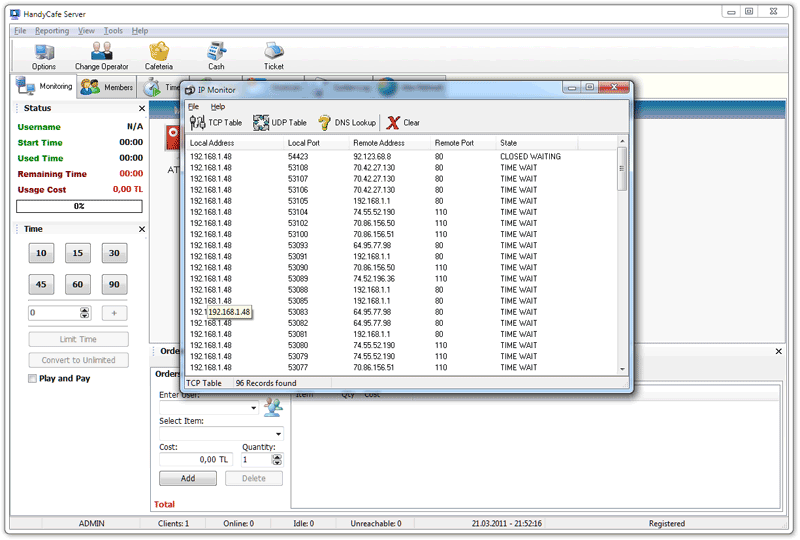Viewport: 800px width, 540px height.
Task: Open the File menu in IP Monitor
Action: (x=193, y=107)
